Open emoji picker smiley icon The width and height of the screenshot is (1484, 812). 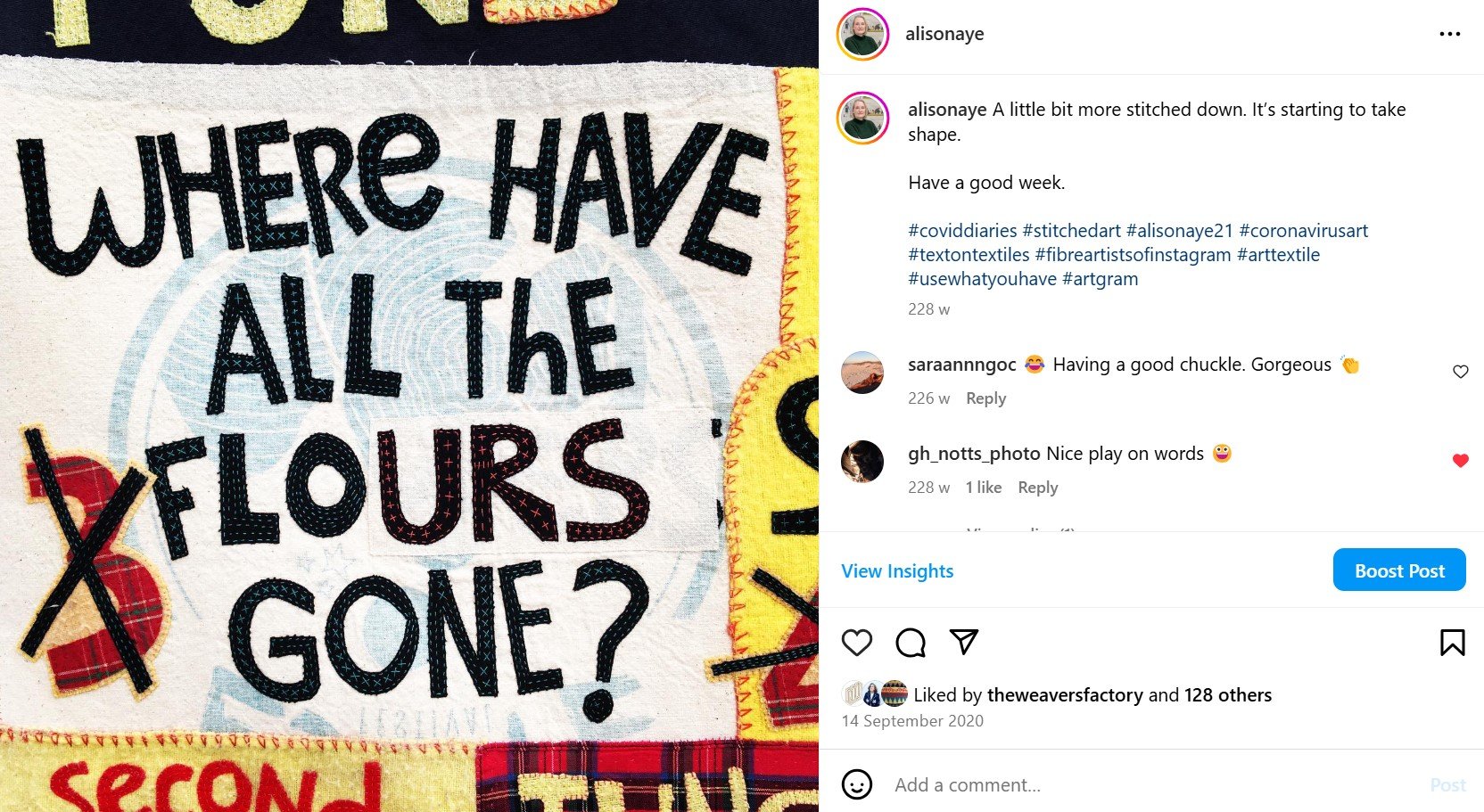[857, 784]
